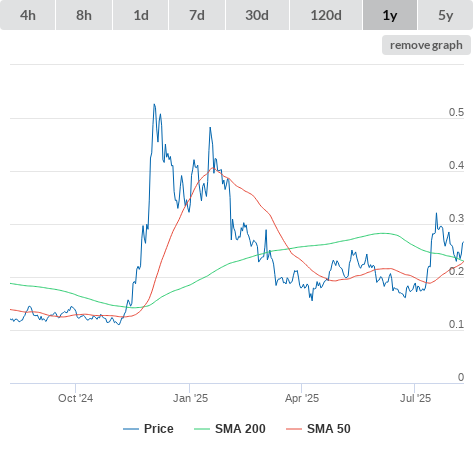Image resolution: width=474 pixels, height=455 pixels.
Task: Show the 5y price history
Action: tap(446, 15)
